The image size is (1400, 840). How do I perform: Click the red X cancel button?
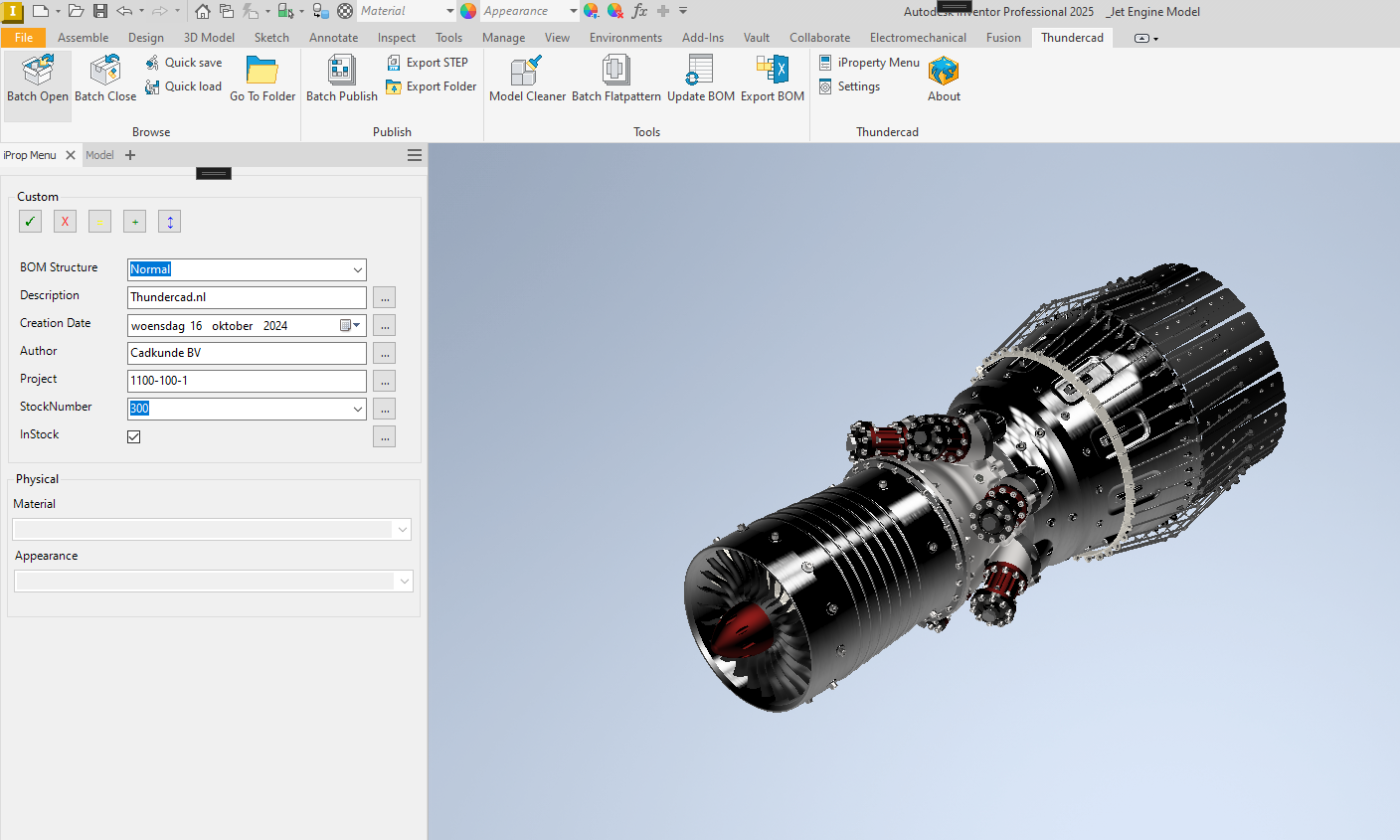point(65,222)
